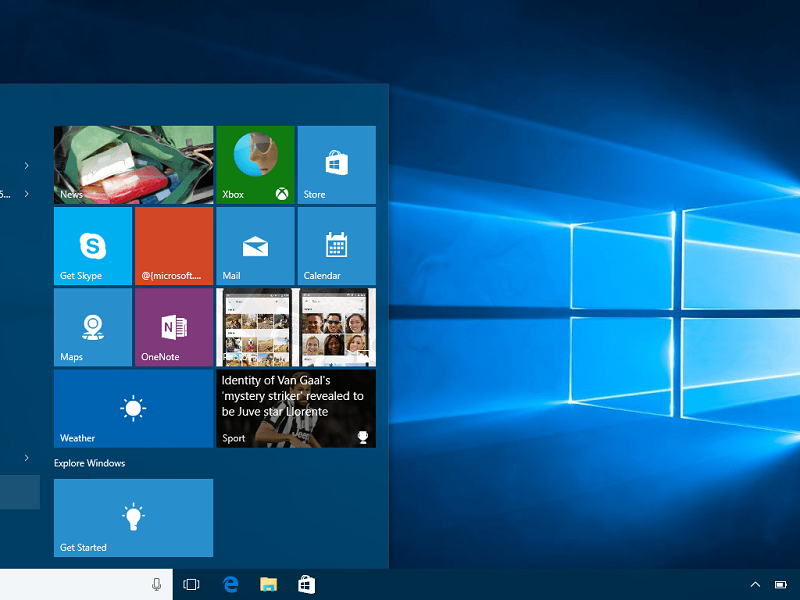800x600 pixels.
Task: Click the microphone icon in search box
Action: [157, 585]
